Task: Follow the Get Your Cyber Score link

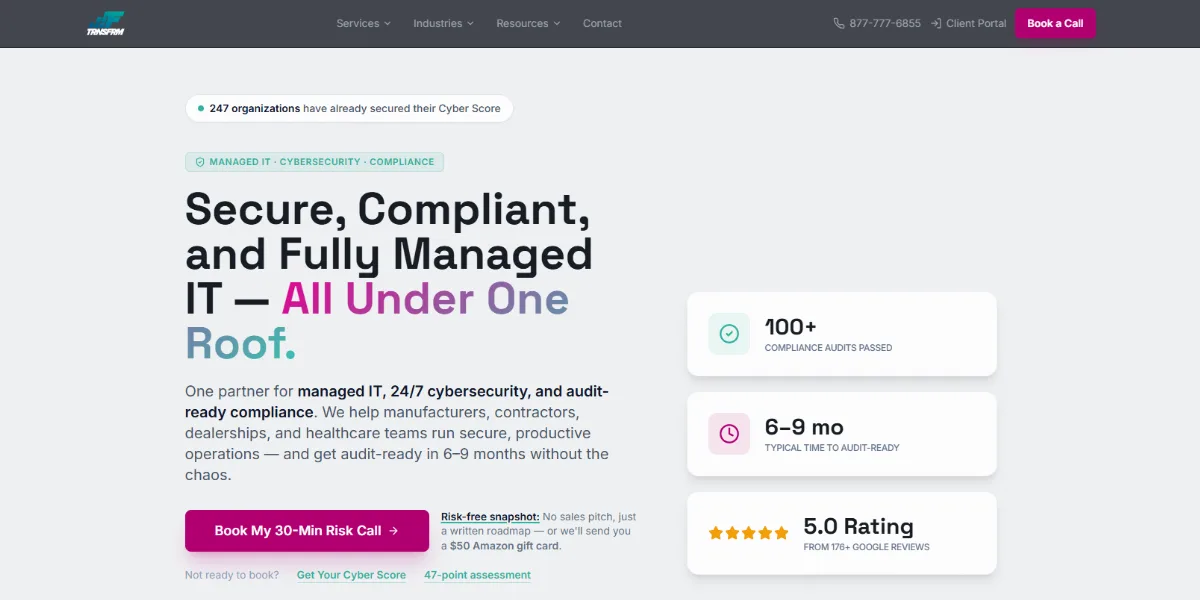Action: pos(351,575)
